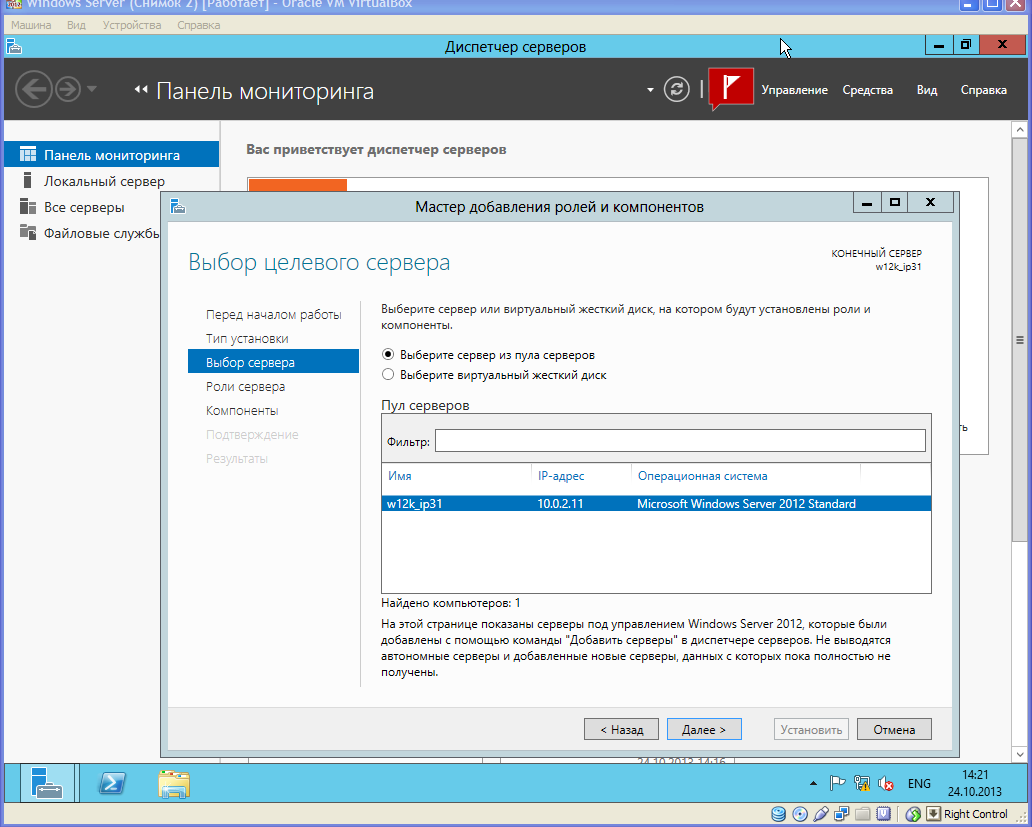Viewport: 1032px width, 827px height.
Task: Click the muted volume tray icon
Action: pos(886,783)
